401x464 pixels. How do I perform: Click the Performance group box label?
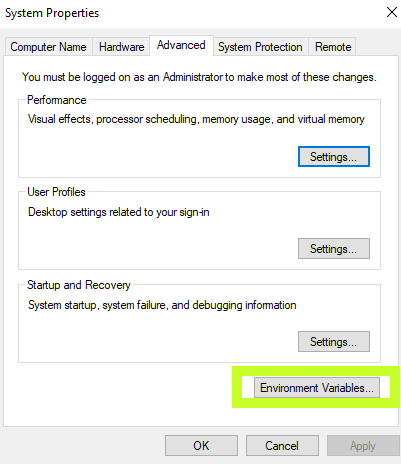[x=57, y=100]
